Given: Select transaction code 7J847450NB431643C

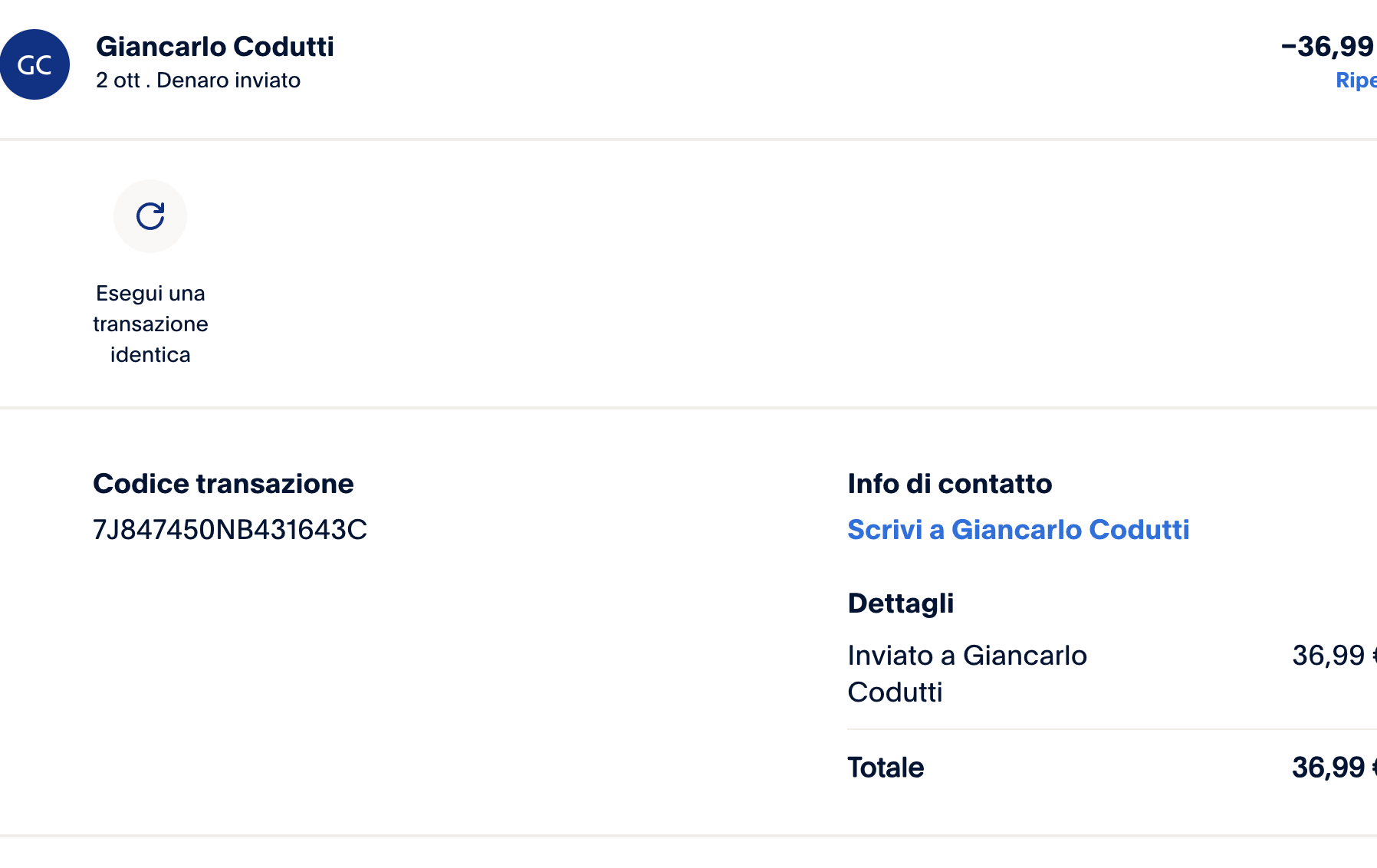Looking at the screenshot, I should point(230,530).
